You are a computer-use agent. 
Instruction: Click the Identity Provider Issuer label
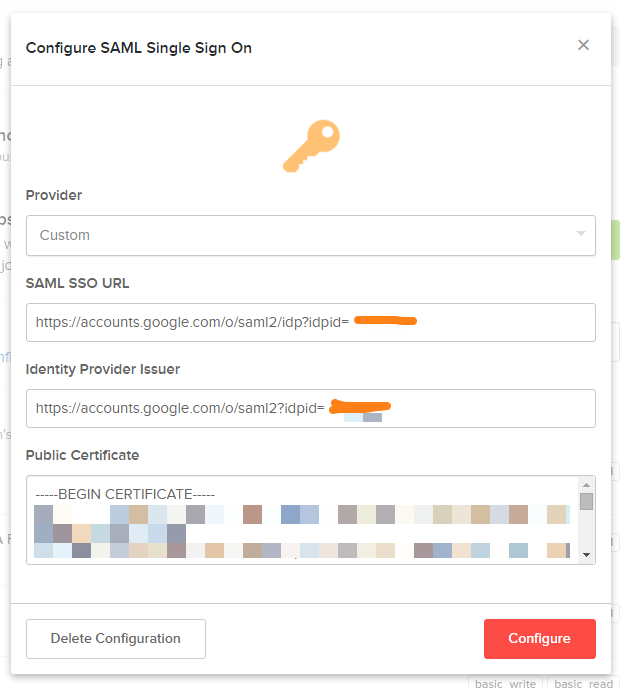(x=103, y=369)
